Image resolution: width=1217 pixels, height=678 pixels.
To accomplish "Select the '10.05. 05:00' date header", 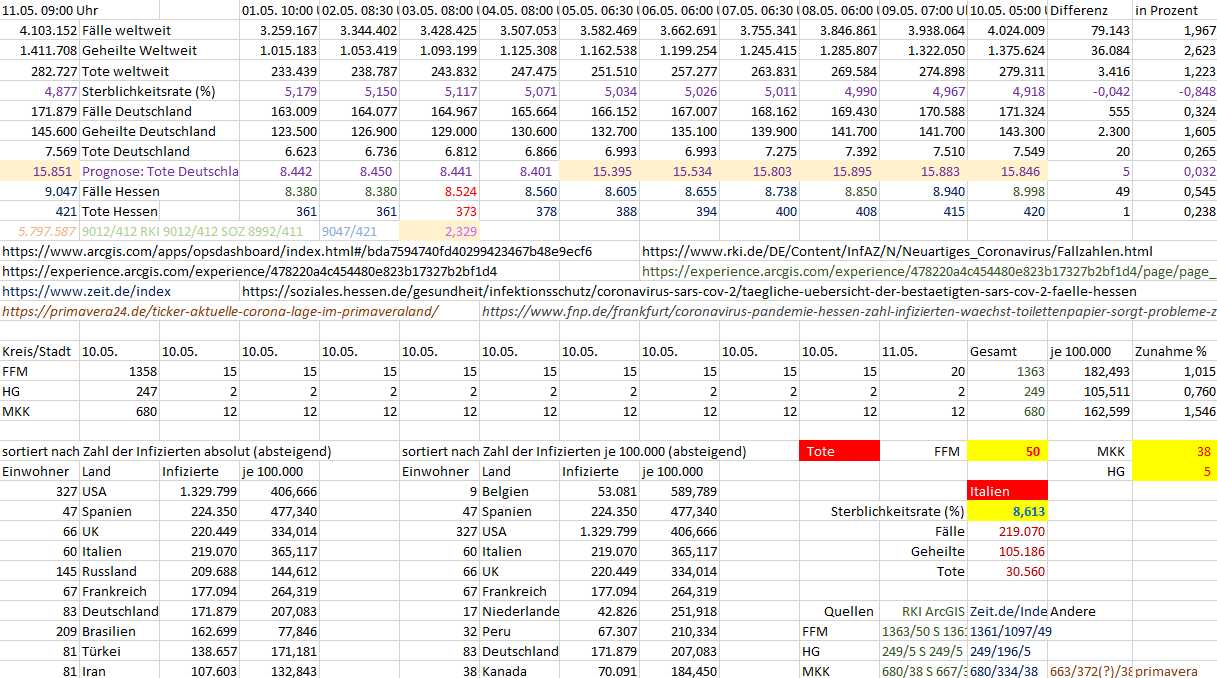I will [1008, 11].
